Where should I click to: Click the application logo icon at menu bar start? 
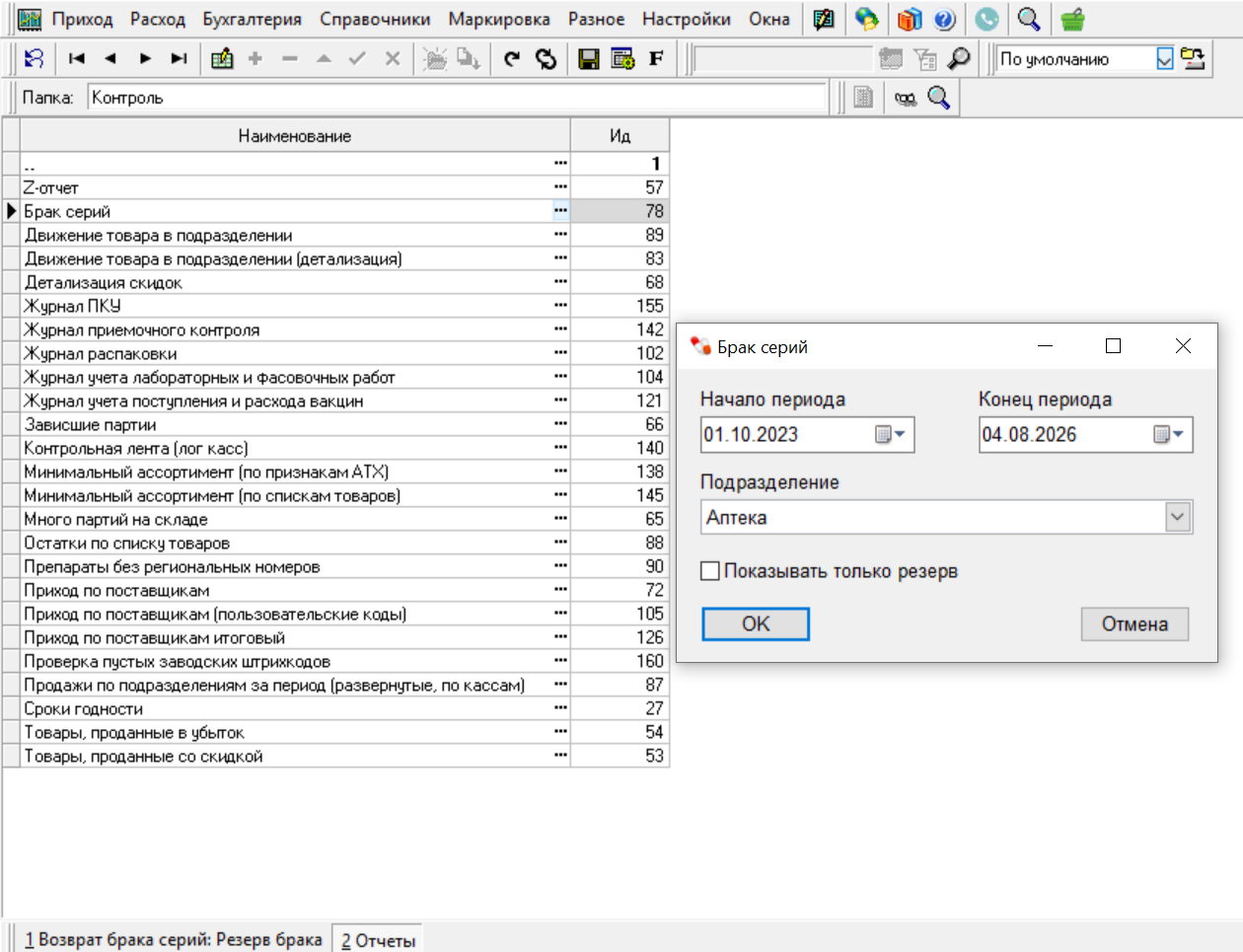pos(30,19)
